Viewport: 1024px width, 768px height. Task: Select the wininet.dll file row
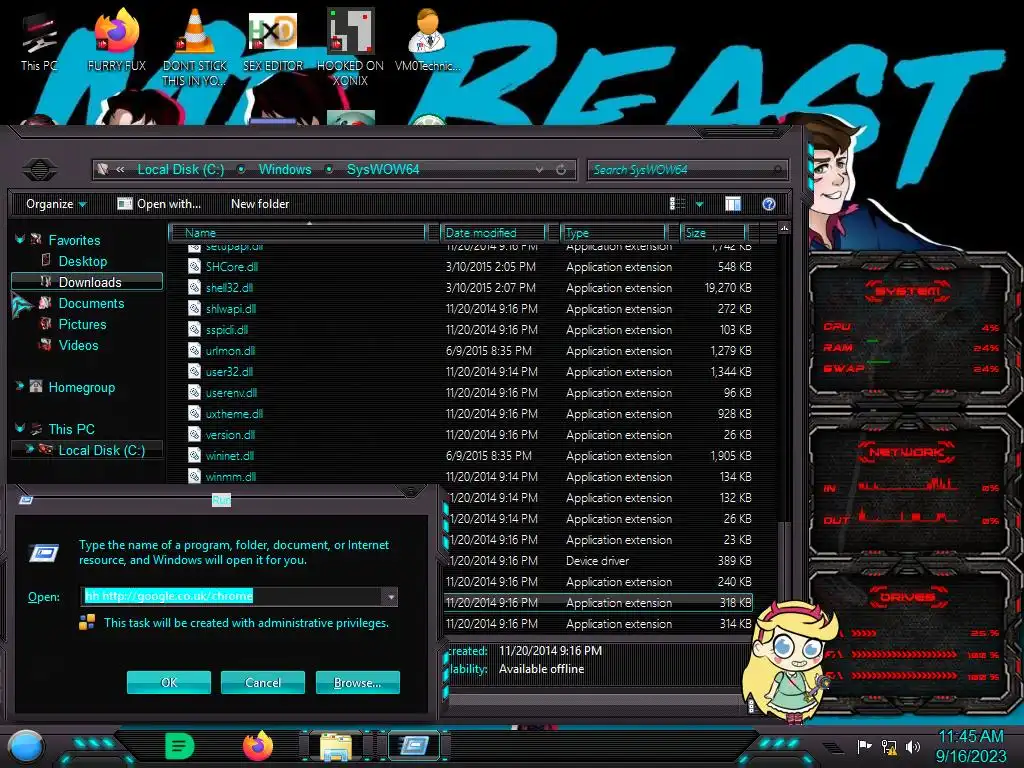[x=470, y=456]
